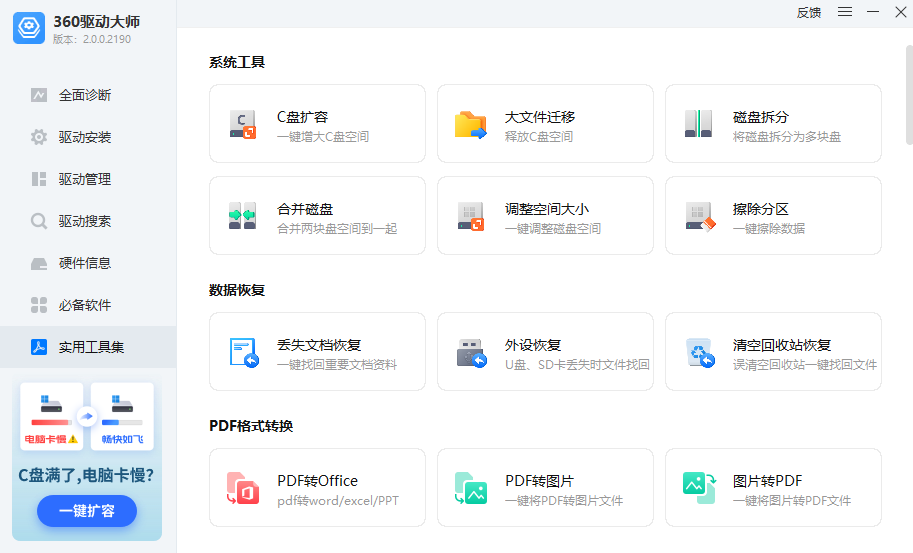Open 图片转PDF title
Viewport: 913px width, 553px height.
pos(767,481)
